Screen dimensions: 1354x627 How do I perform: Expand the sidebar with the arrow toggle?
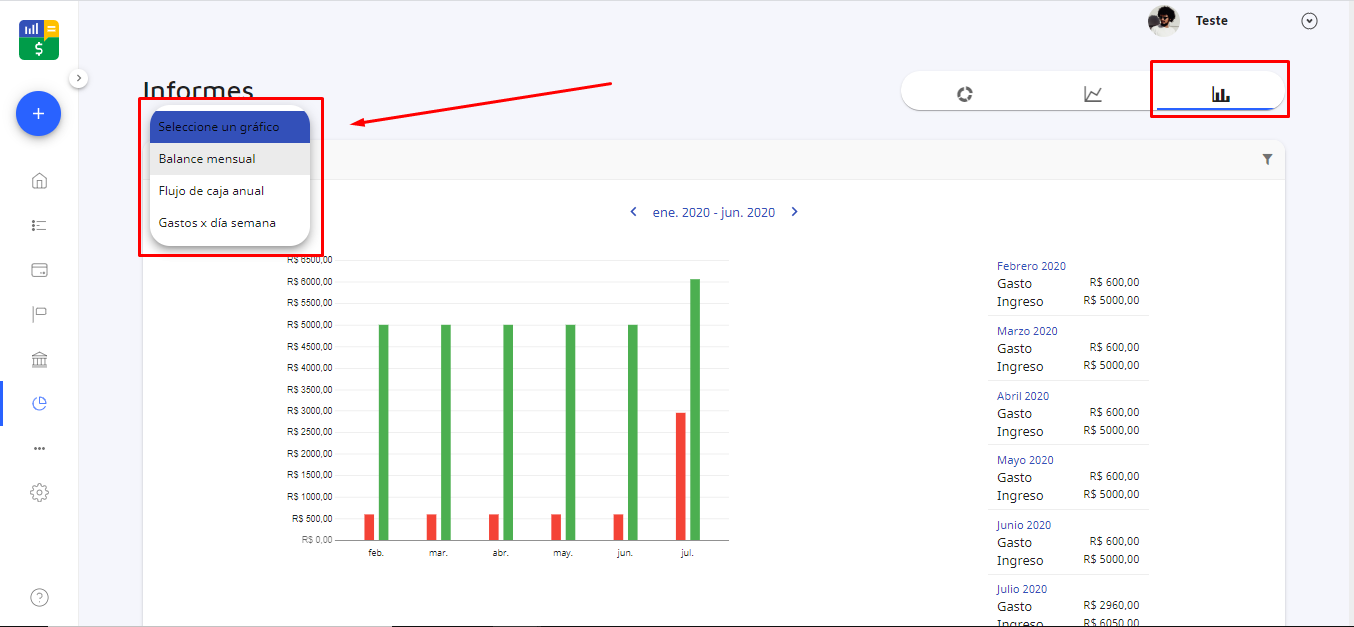79,78
